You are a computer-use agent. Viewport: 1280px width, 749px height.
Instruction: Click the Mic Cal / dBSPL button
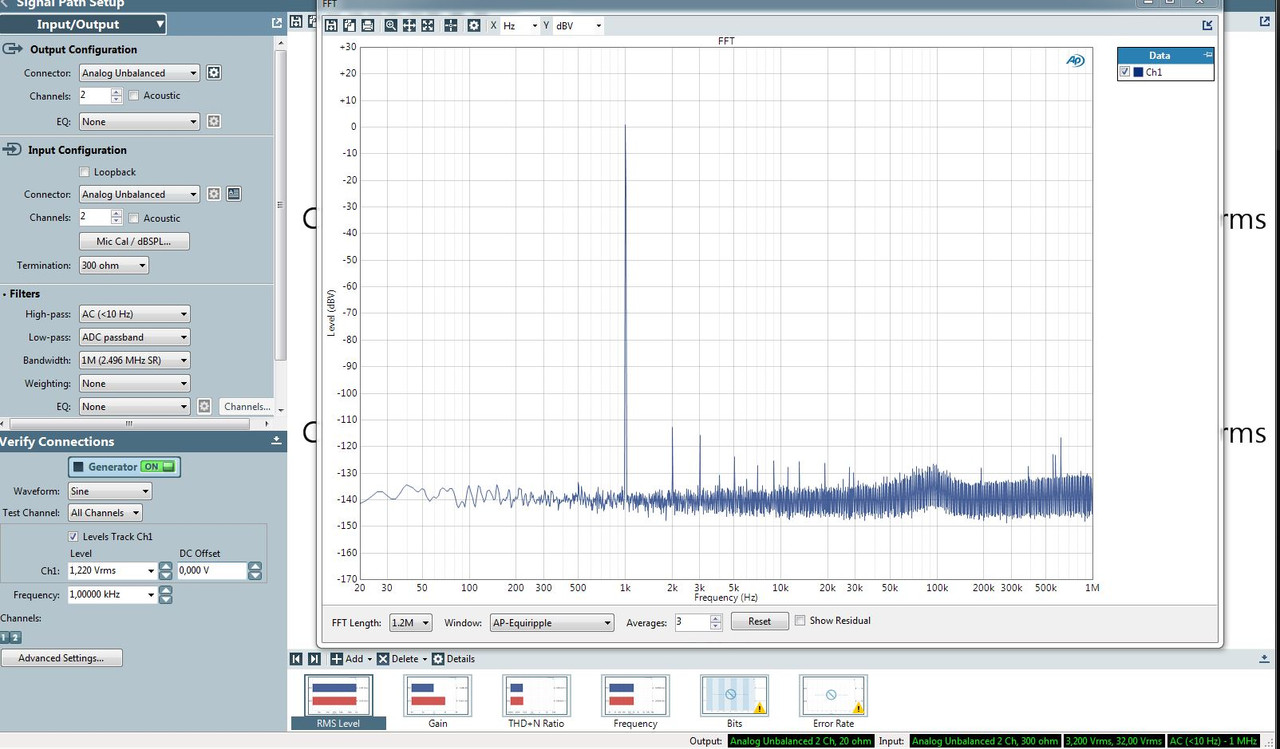[x=134, y=242]
